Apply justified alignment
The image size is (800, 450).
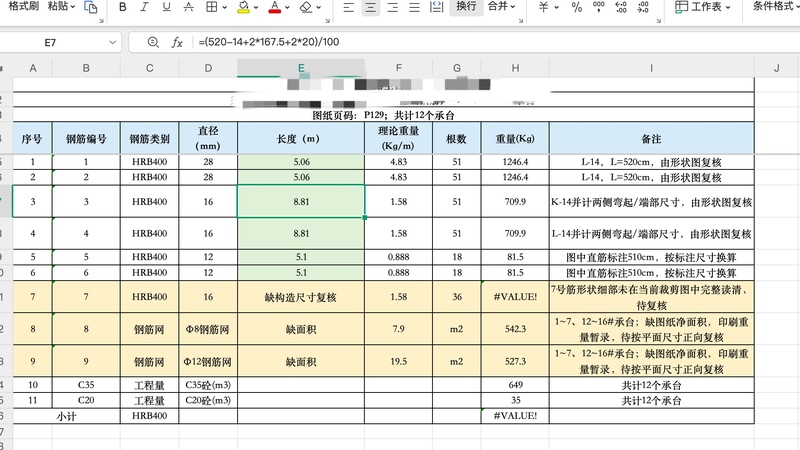pyautogui.click(x=414, y=7)
